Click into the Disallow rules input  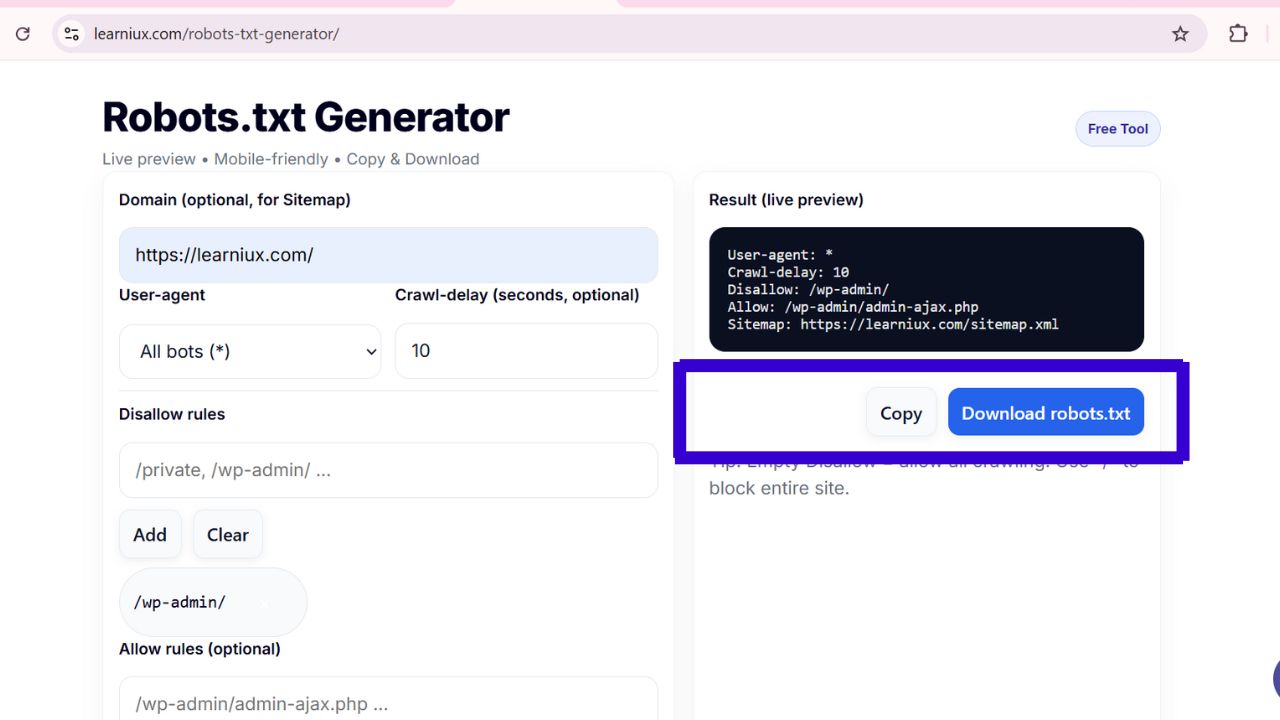pyautogui.click(x=388, y=470)
